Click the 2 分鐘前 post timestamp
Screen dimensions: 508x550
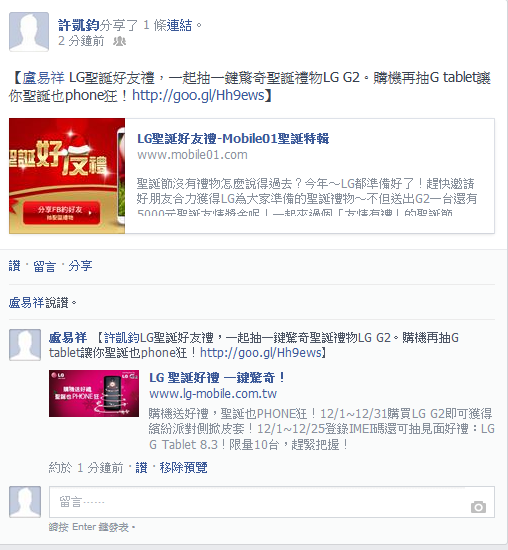tap(81, 41)
